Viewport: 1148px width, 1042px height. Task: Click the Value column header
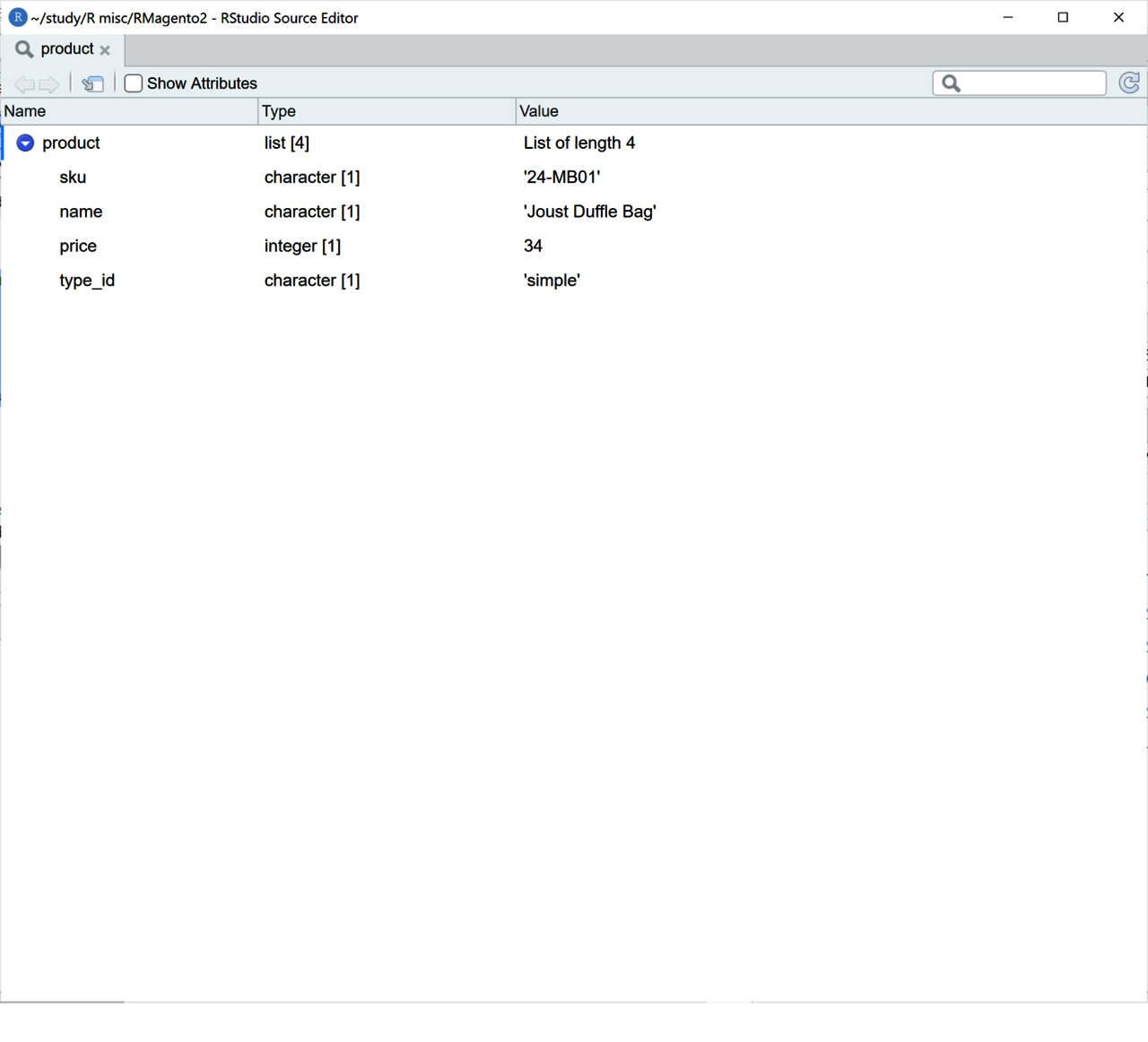click(x=539, y=111)
